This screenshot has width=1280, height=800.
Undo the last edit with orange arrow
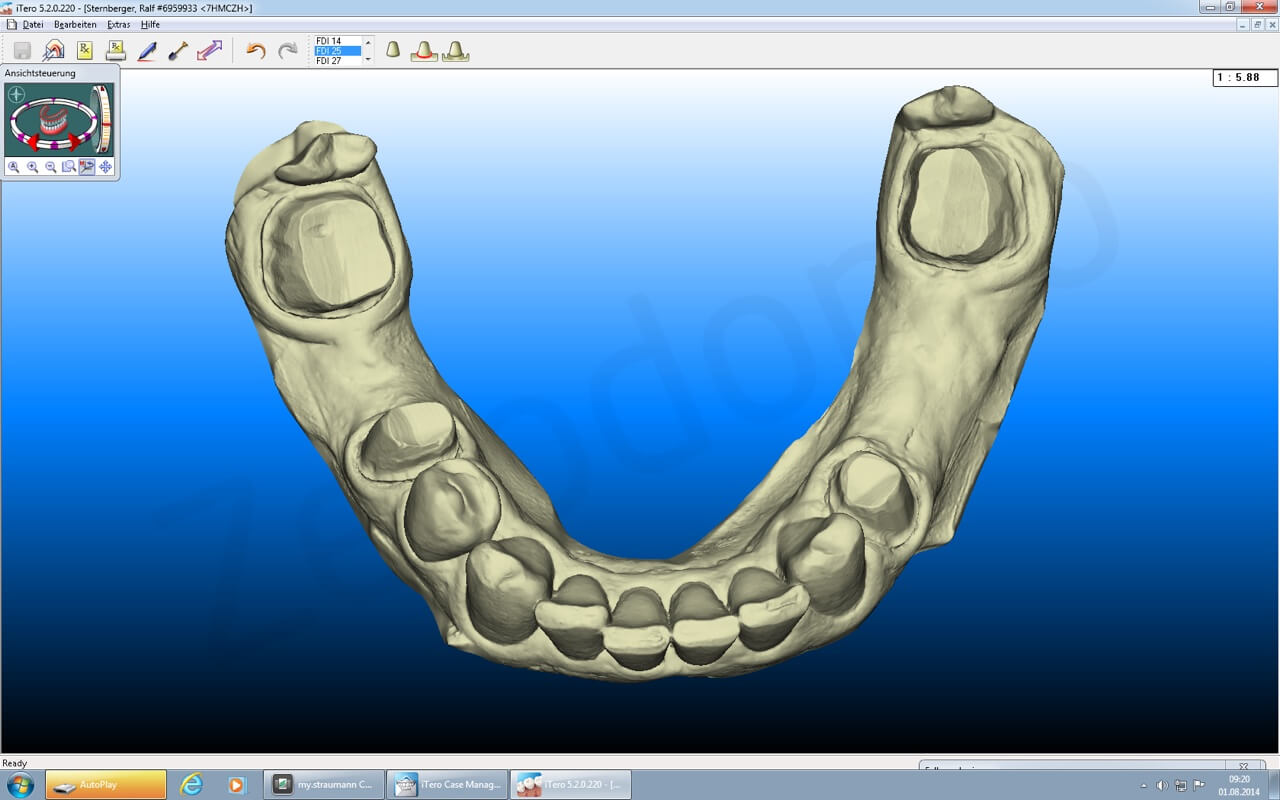(256, 50)
